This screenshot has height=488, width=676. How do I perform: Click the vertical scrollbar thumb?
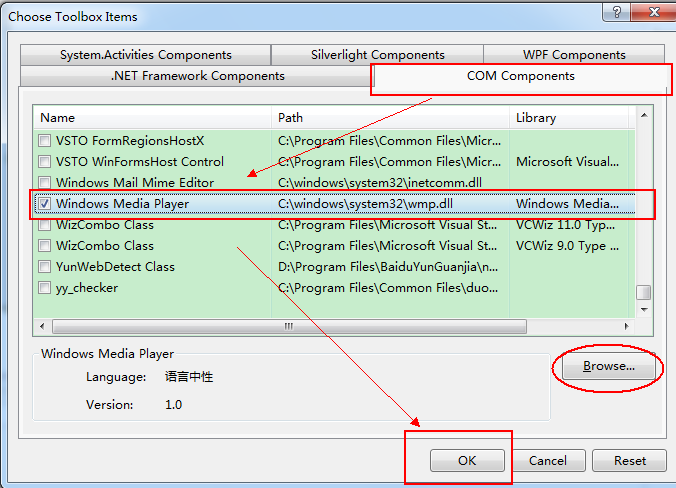click(644, 292)
